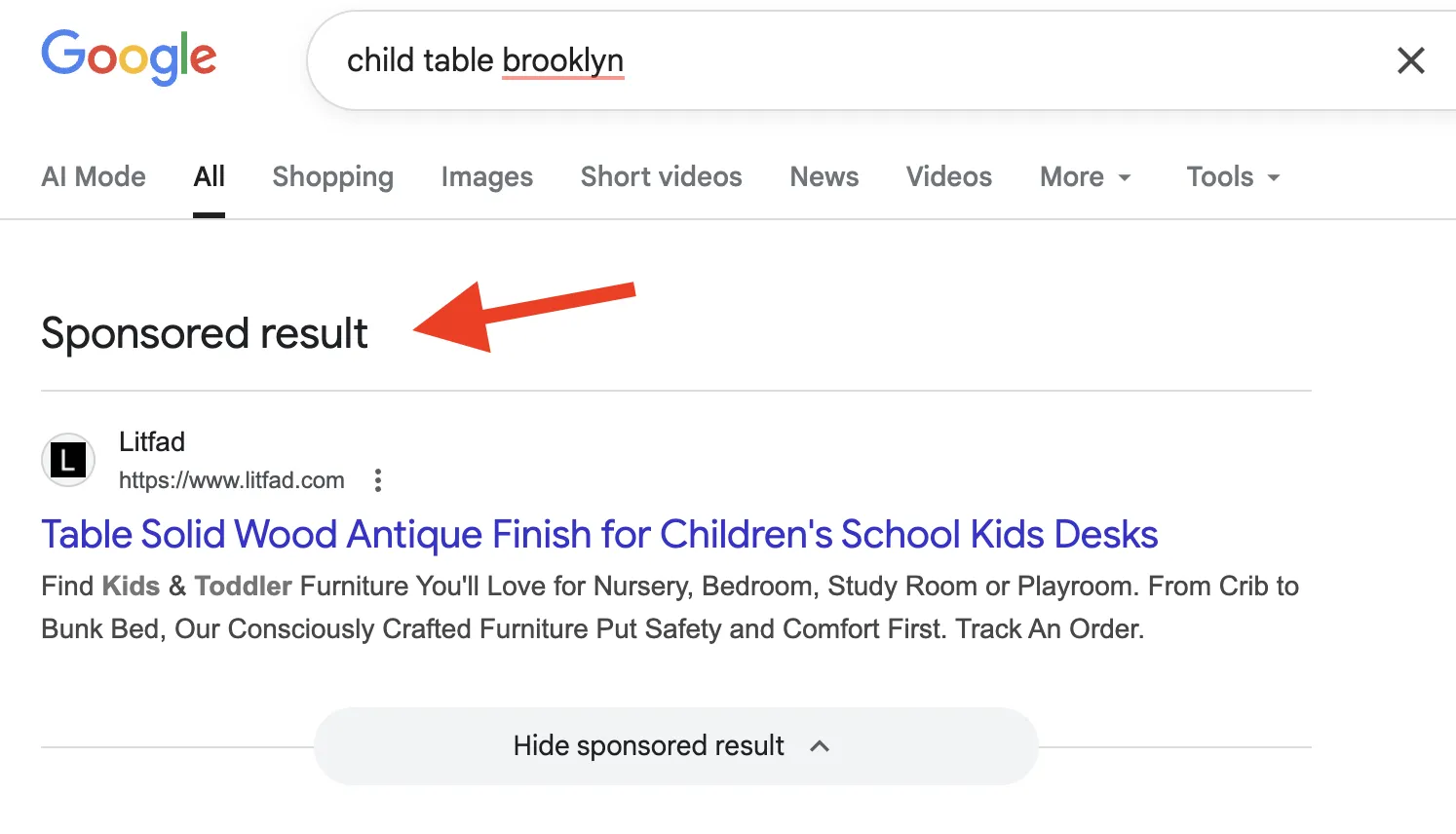Click the underlined word brooklyn in the query

tap(562, 60)
